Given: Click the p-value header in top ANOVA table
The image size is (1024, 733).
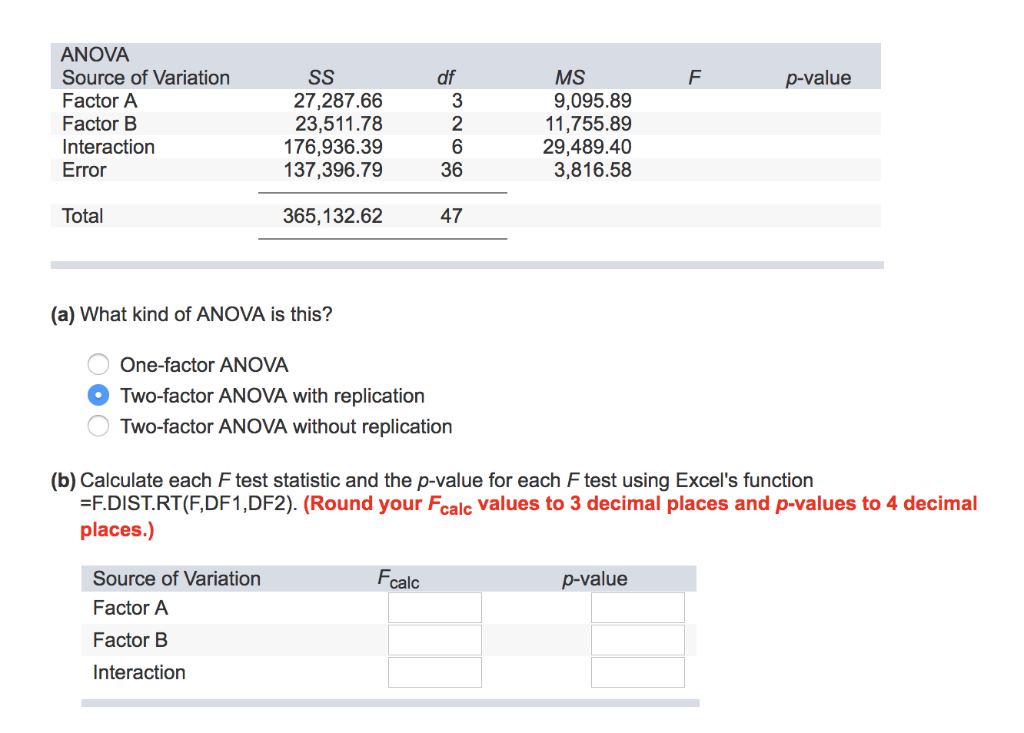Looking at the screenshot, I should (818, 78).
